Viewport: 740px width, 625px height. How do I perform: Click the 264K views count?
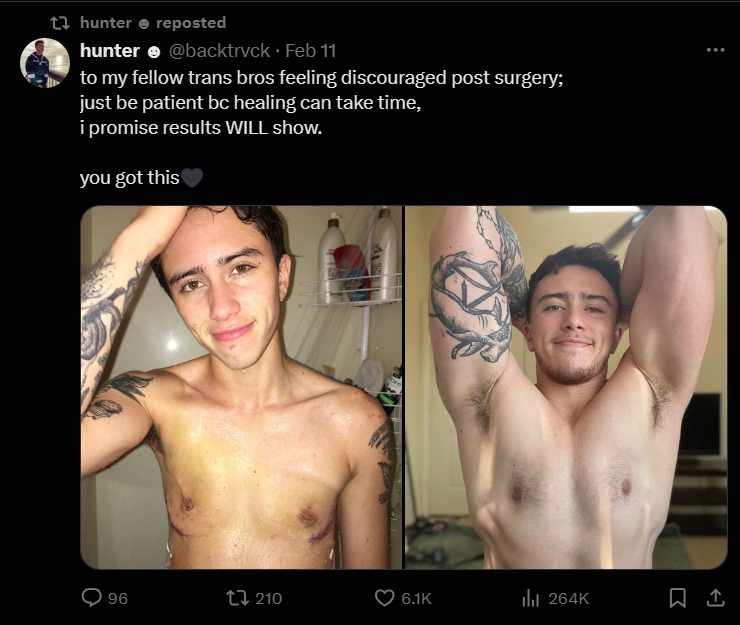point(569,599)
